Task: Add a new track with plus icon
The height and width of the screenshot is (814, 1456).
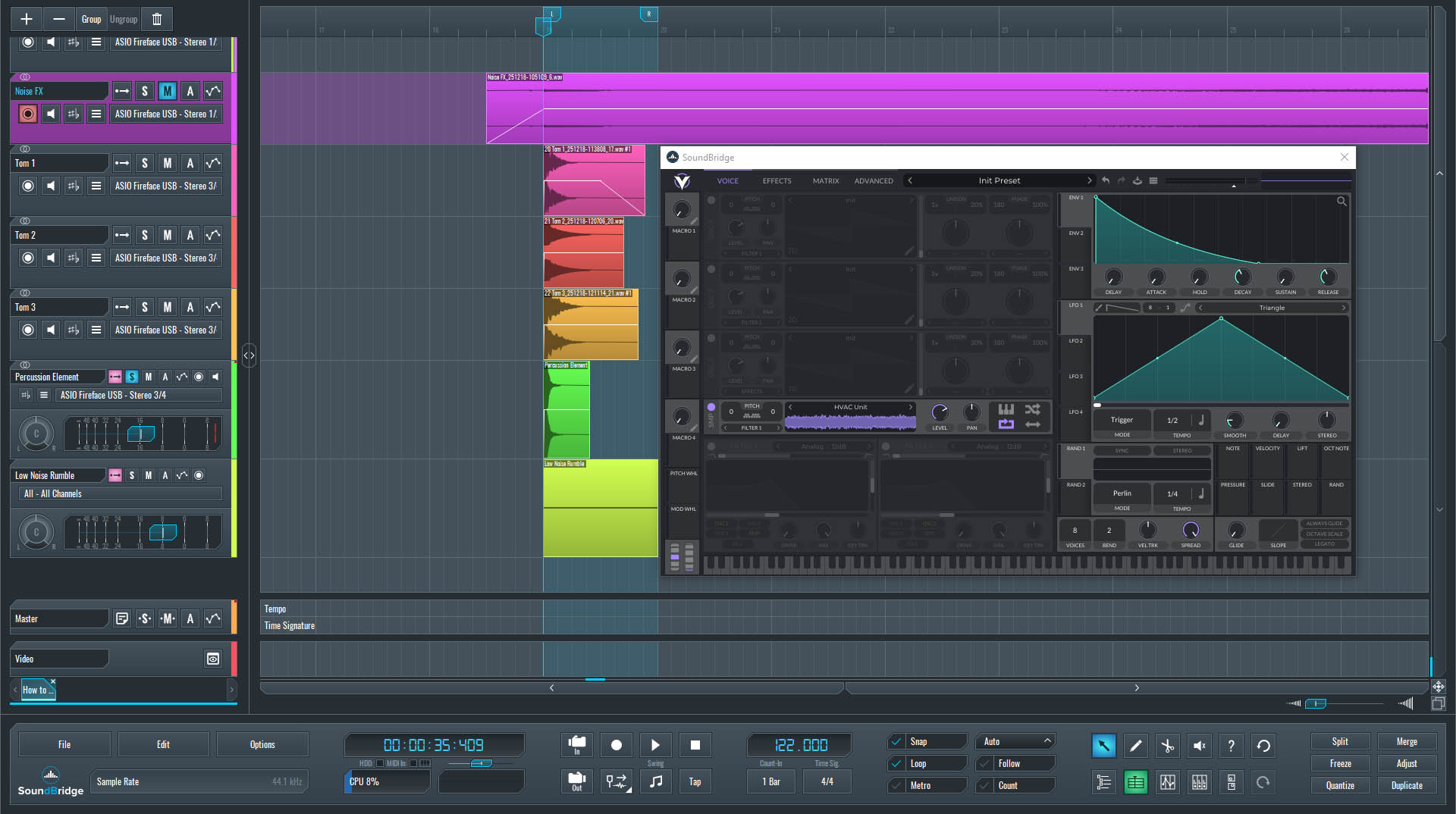Action: click(x=27, y=19)
